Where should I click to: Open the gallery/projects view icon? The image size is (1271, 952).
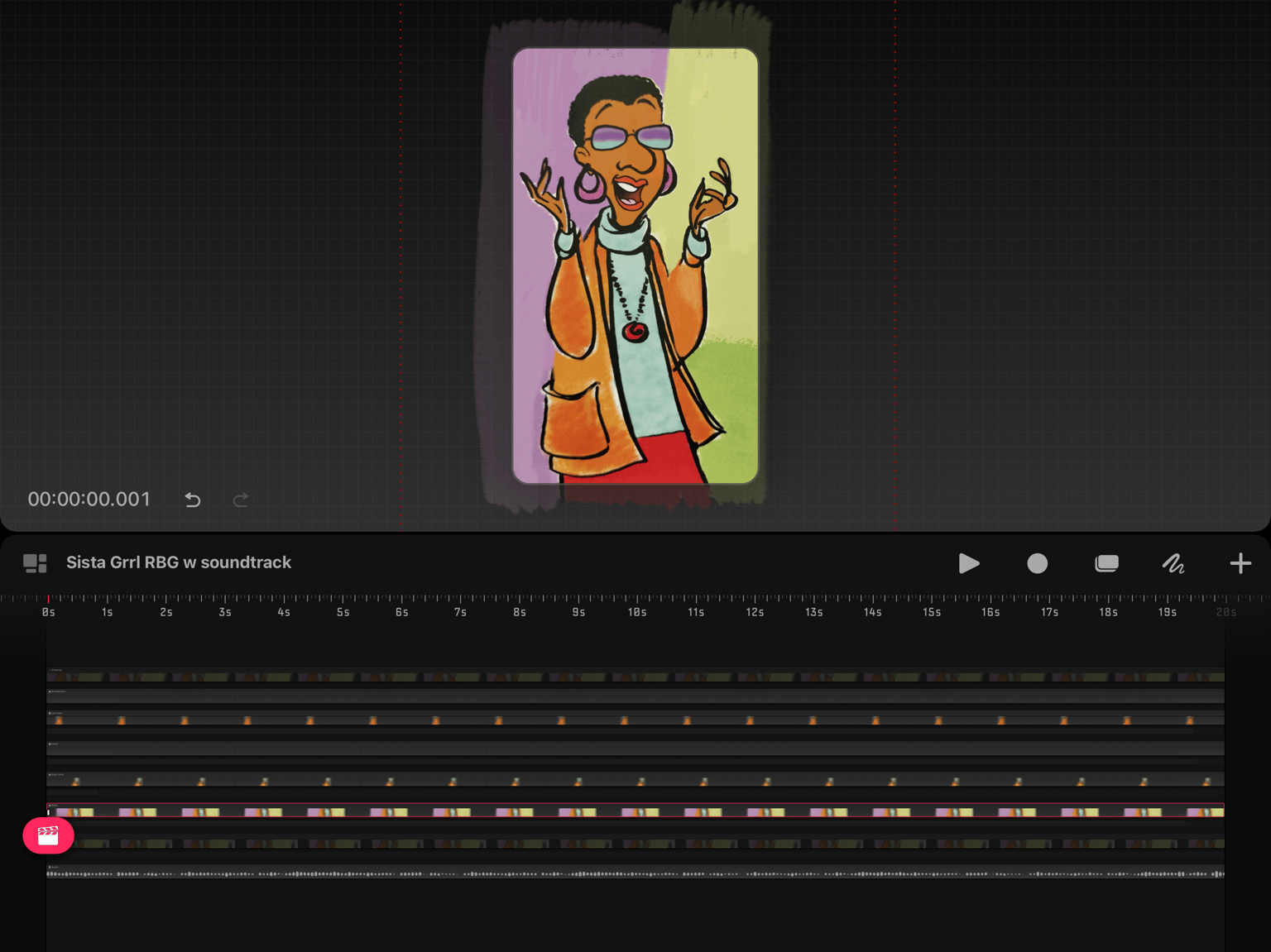tap(35, 563)
